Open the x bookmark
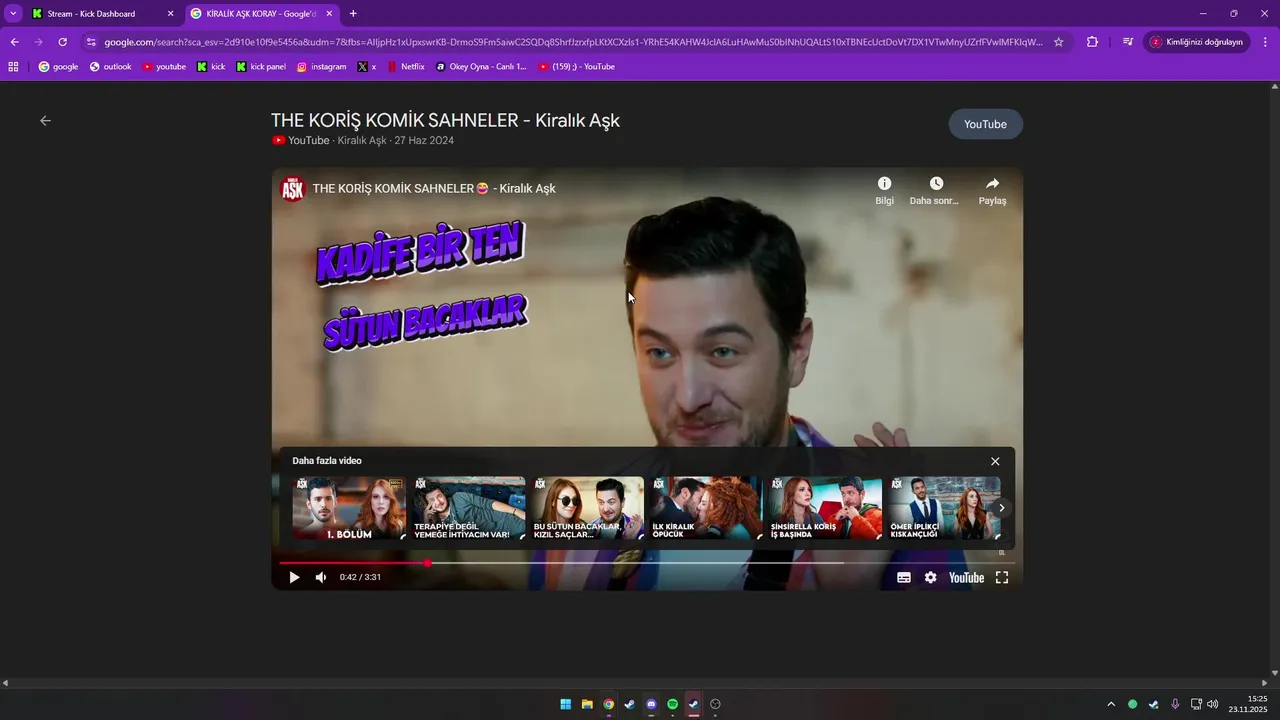Screen dimensions: 1280x720 coord(367,67)
